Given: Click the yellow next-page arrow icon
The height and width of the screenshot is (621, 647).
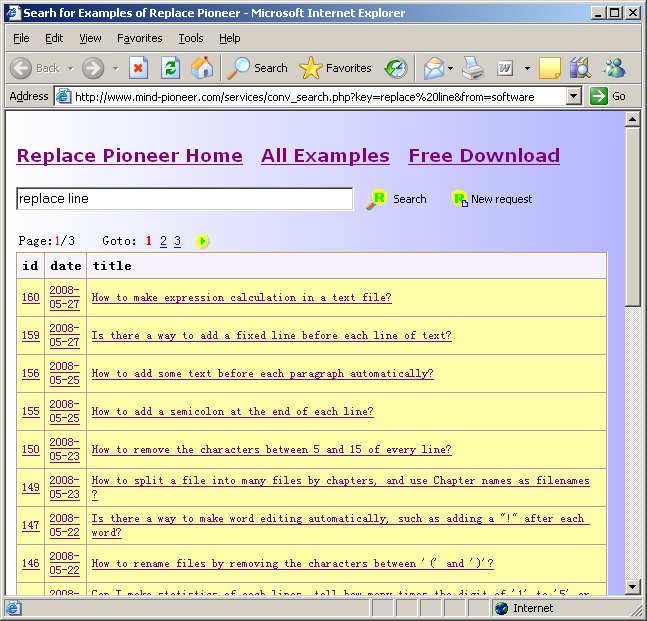Looking at the screenshot, I should (203, 241).
